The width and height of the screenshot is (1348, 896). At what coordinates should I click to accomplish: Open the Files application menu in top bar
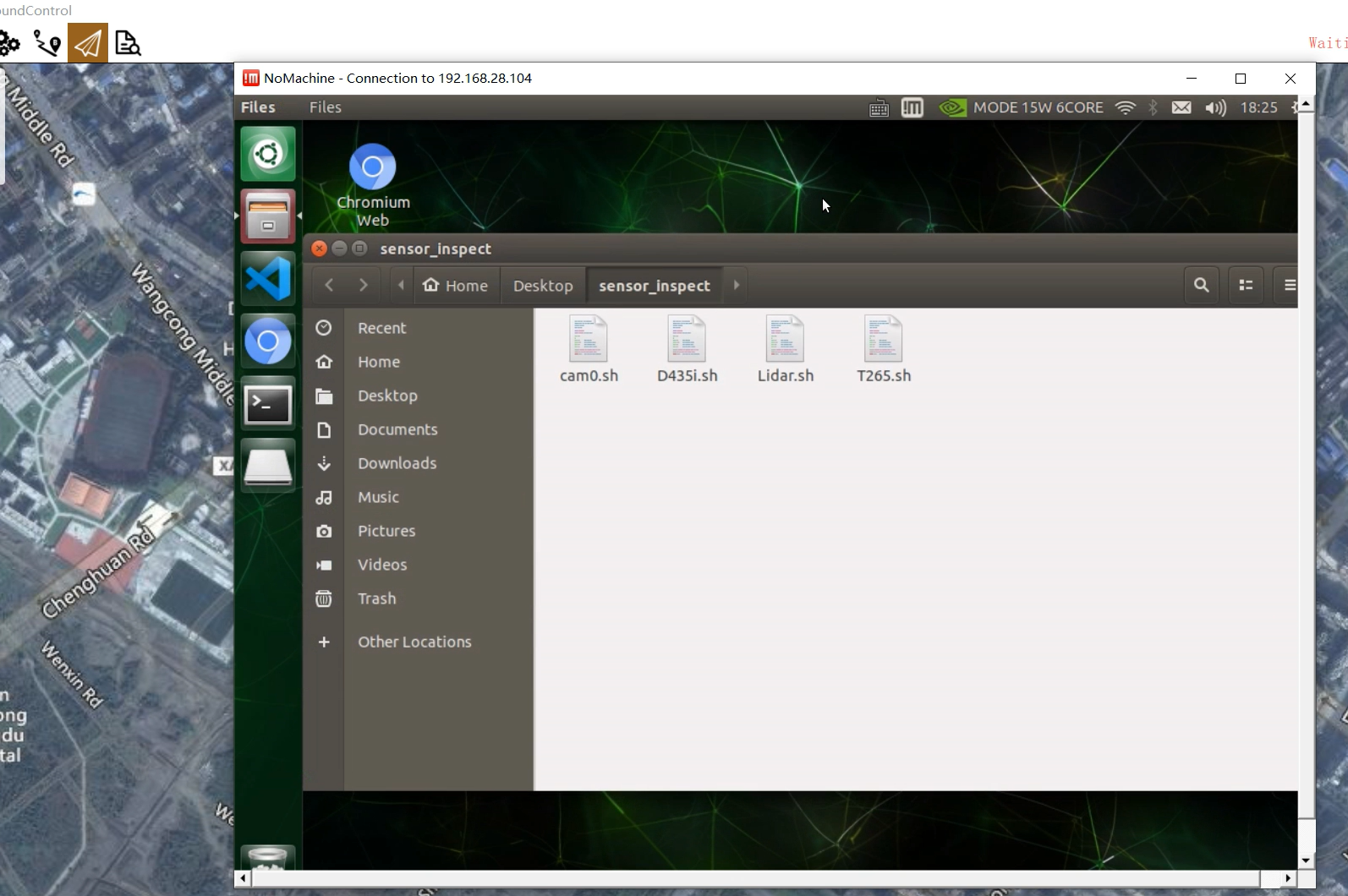coord(258,107)
